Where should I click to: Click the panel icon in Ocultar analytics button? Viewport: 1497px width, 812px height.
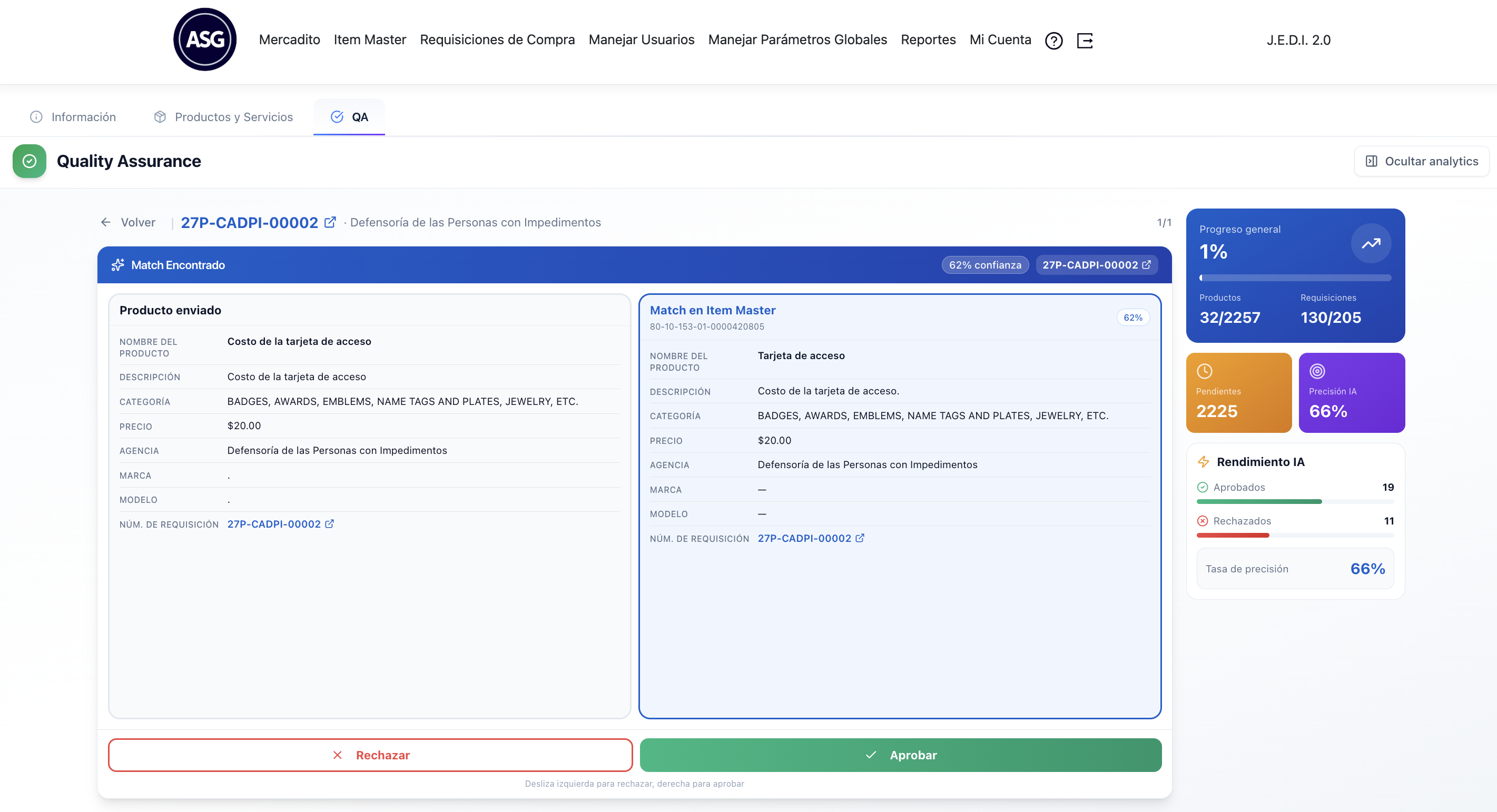(x=1371, y=161)
